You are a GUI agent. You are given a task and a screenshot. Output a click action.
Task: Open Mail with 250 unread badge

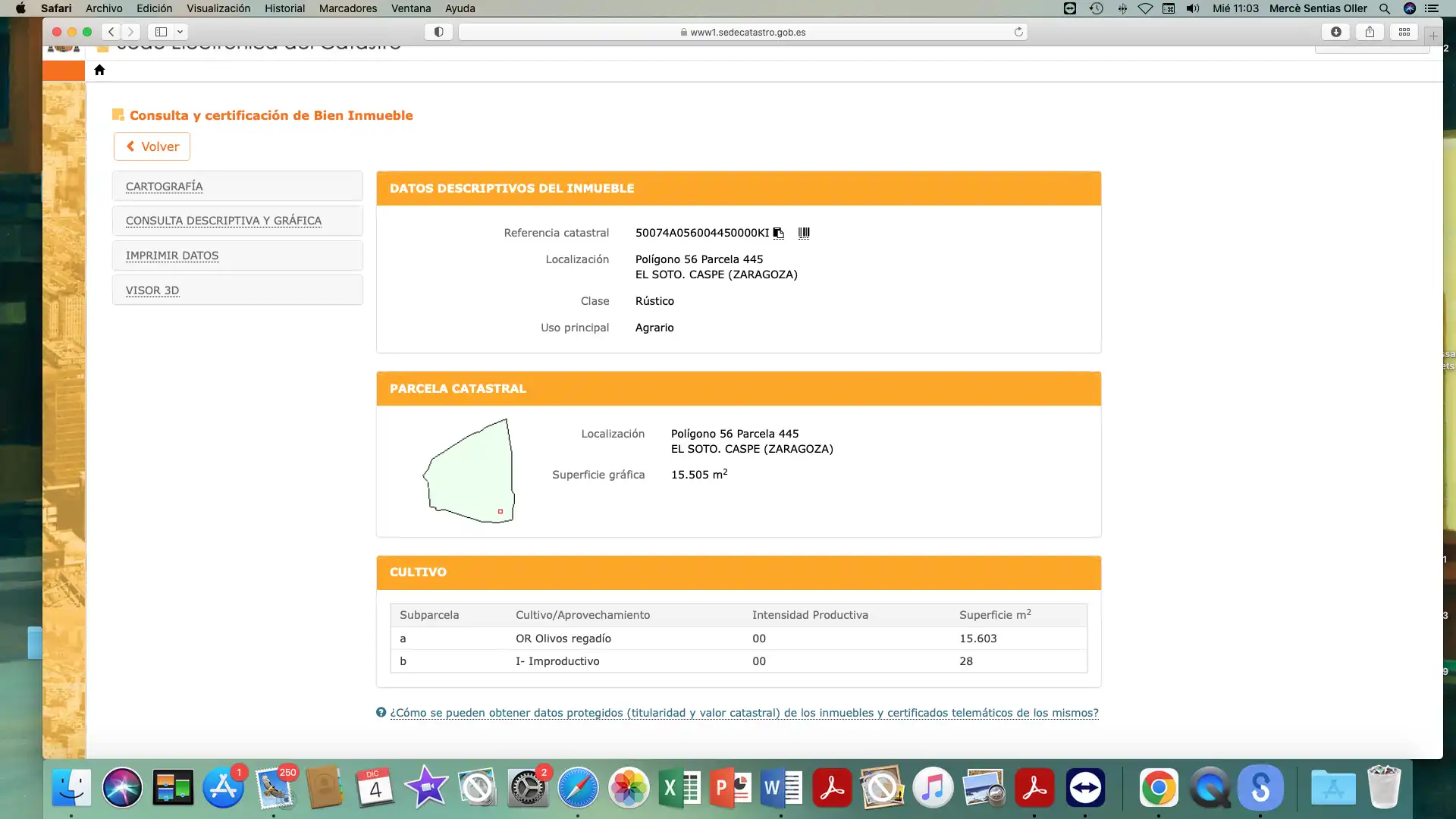(x=275, y=788)
